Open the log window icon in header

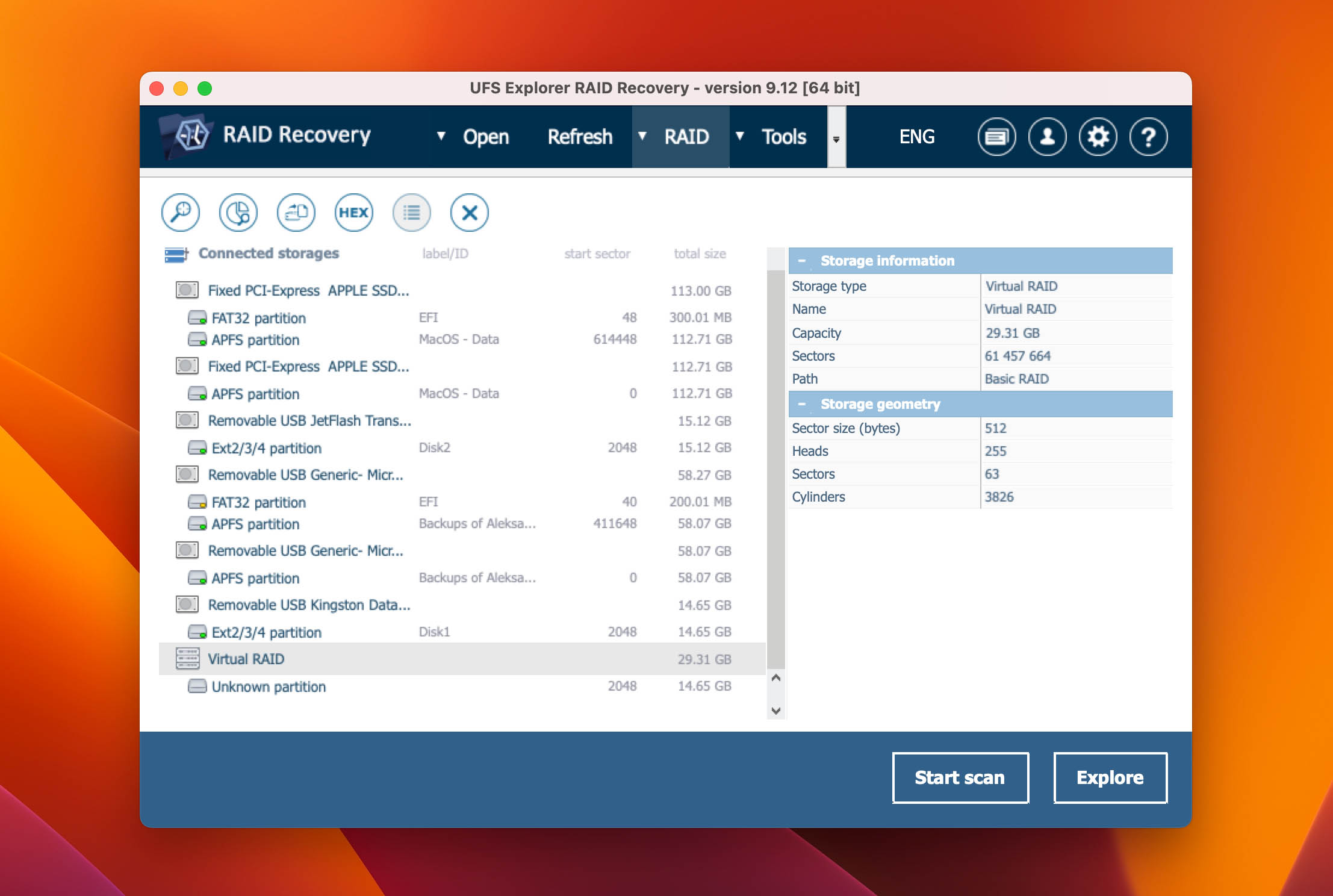(996, 137)
